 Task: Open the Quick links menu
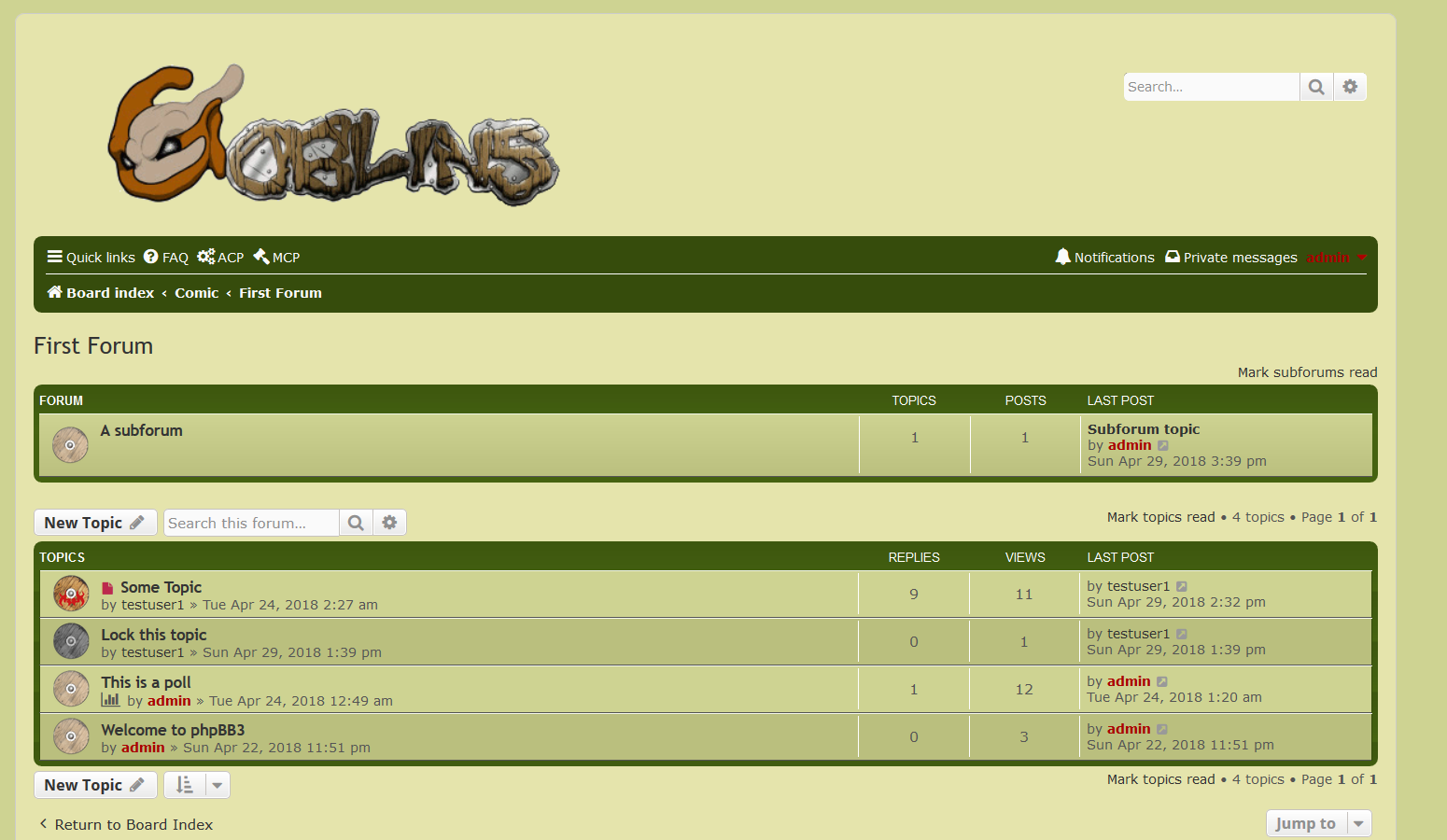(x=91, y=258)
